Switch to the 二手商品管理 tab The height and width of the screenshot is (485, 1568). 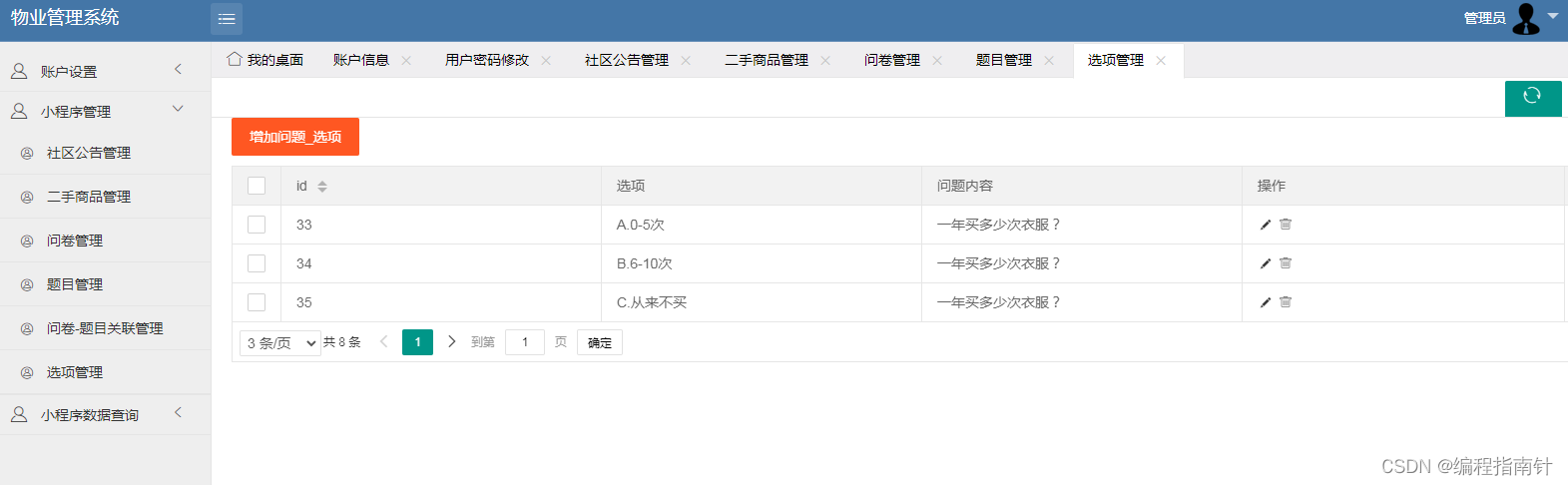tap(767, 60)
